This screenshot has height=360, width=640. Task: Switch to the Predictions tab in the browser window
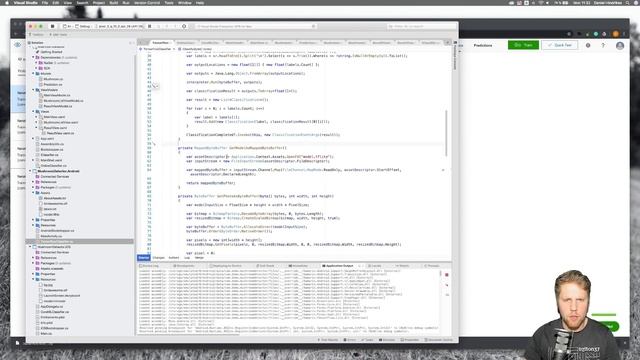[x=483, y=45]
